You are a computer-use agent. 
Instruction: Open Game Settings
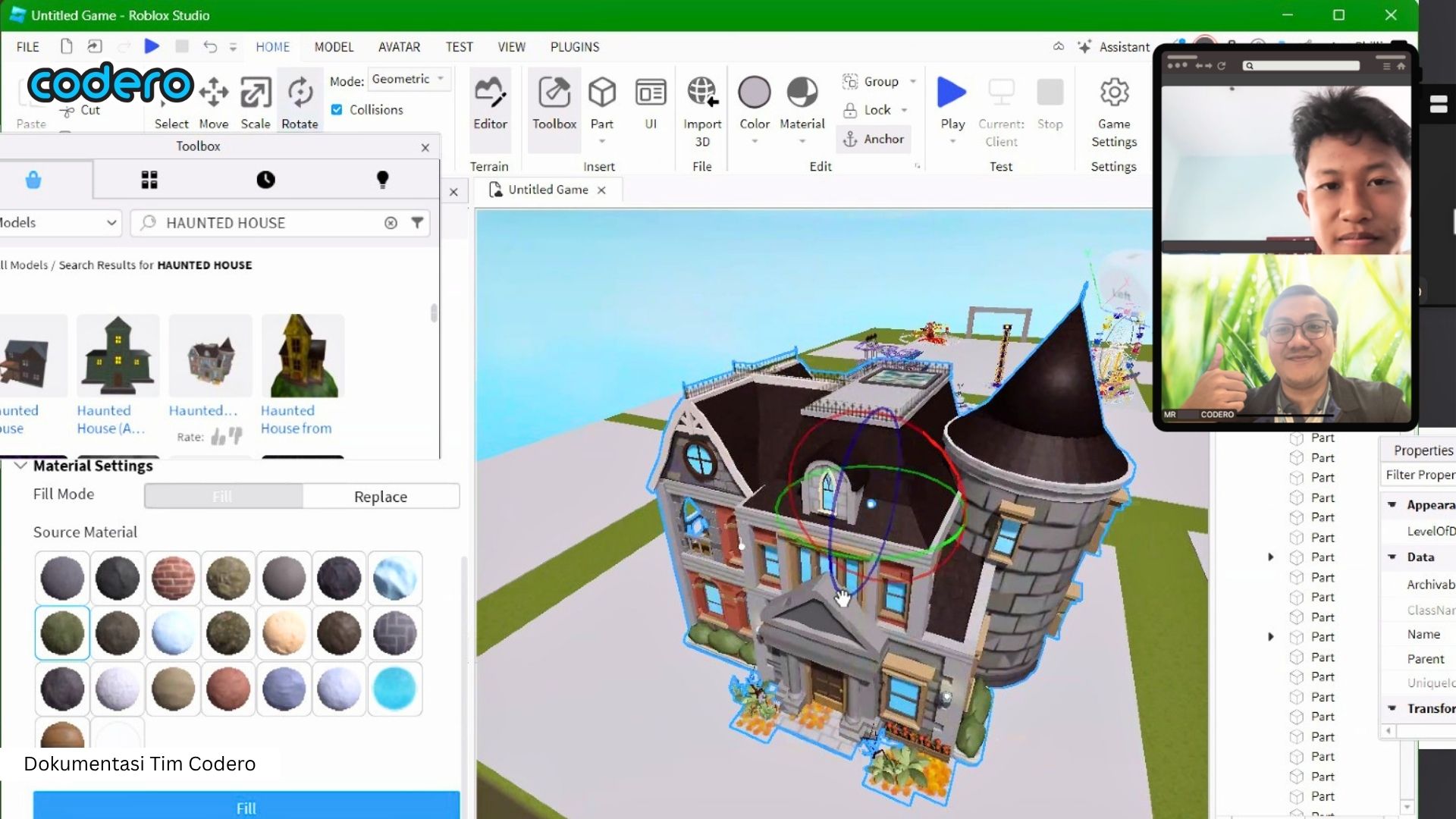[x=1114, y=111]
